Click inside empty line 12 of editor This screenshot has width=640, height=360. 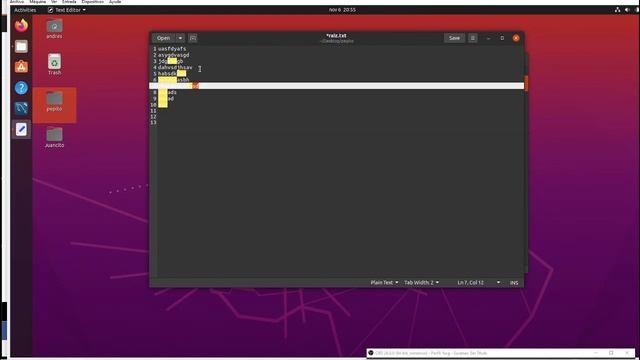339,117
